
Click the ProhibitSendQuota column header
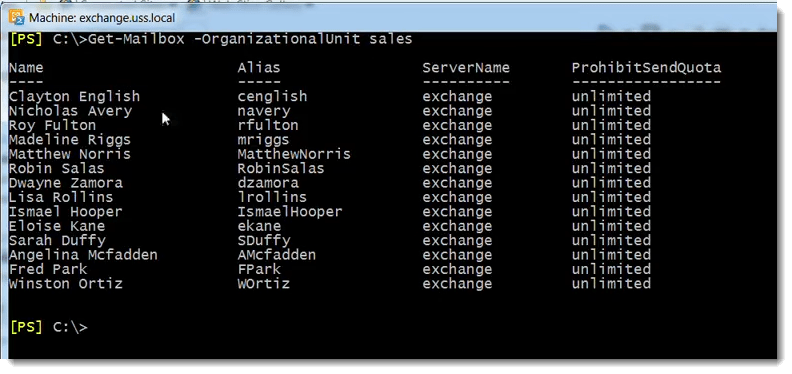646,68
